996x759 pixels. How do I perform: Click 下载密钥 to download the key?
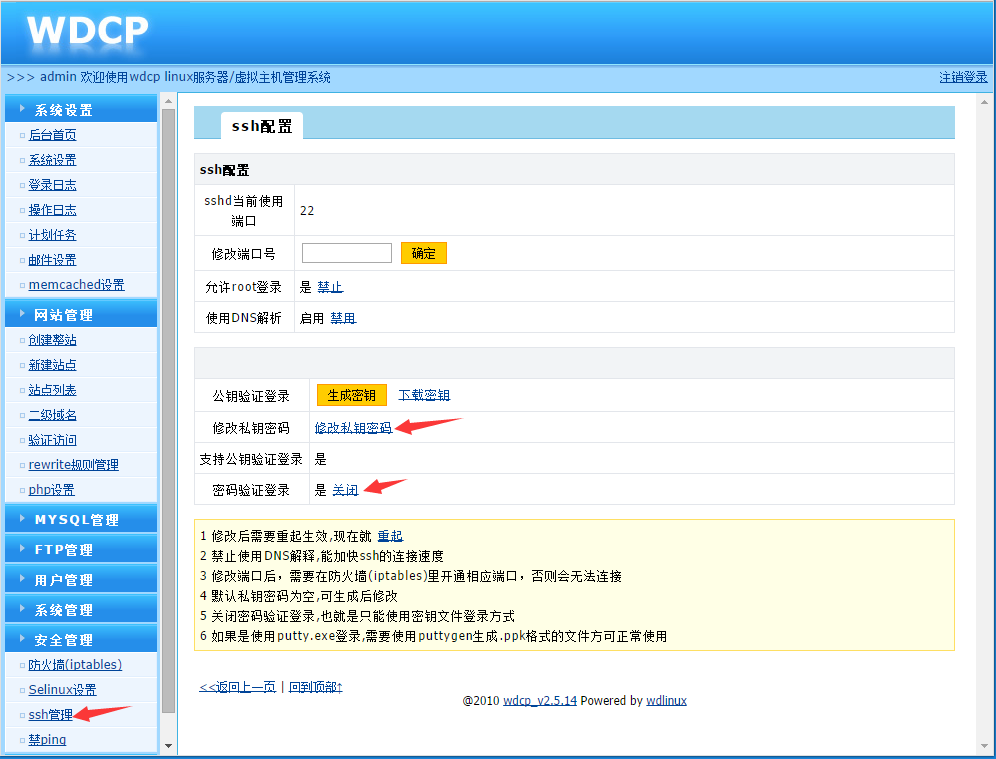[x=423, y=394]
